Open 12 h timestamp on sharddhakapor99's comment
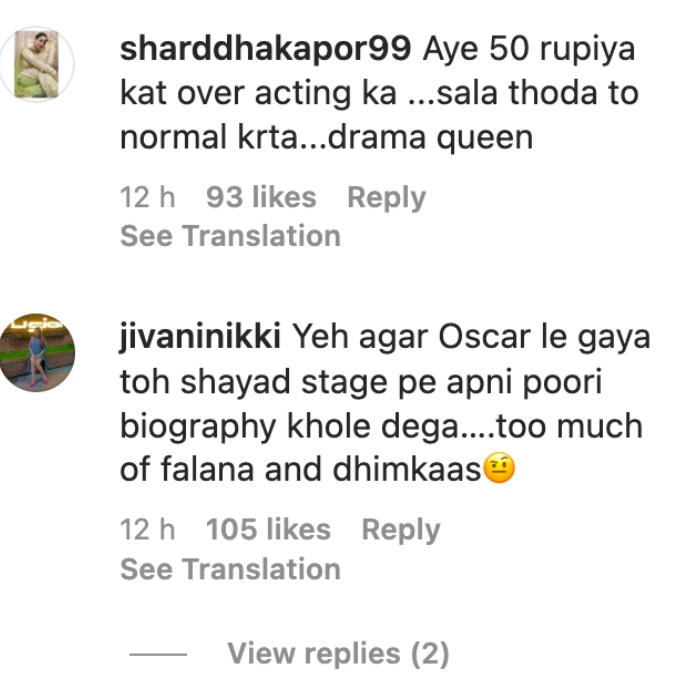Screen dimensions: 673x700 point(147,197)
